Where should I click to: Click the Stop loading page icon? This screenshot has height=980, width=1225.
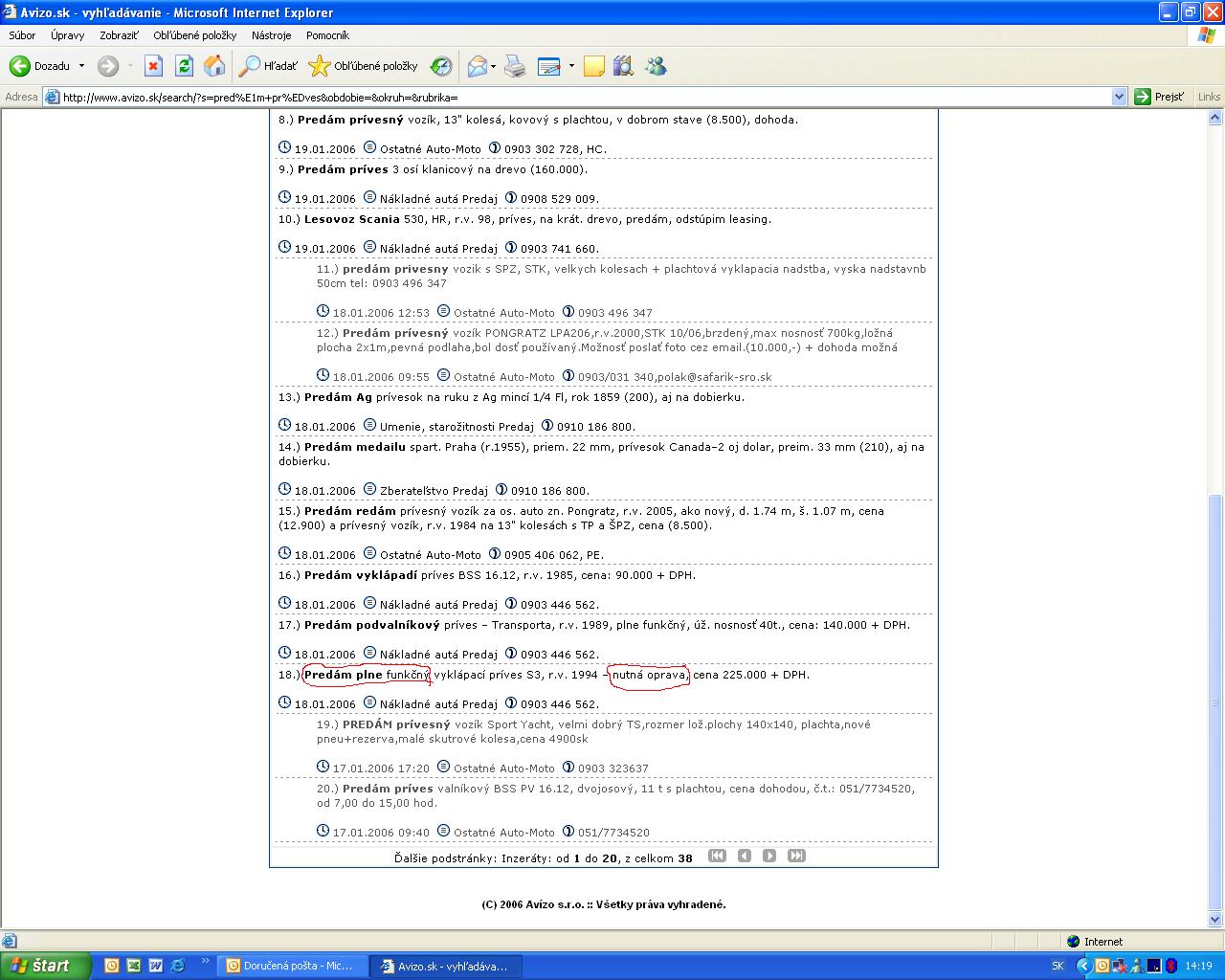(153, 66)
